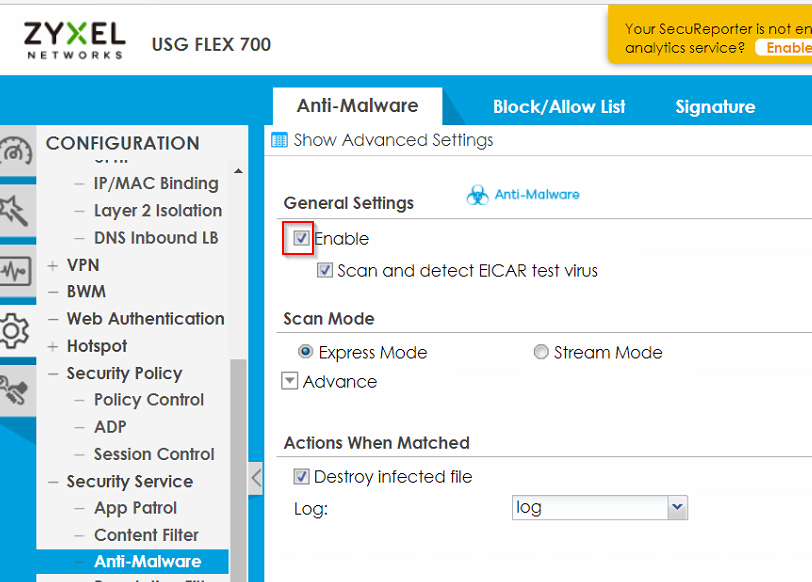
Task: Open Policy Control in the menu tree
Action: [148, 400]
